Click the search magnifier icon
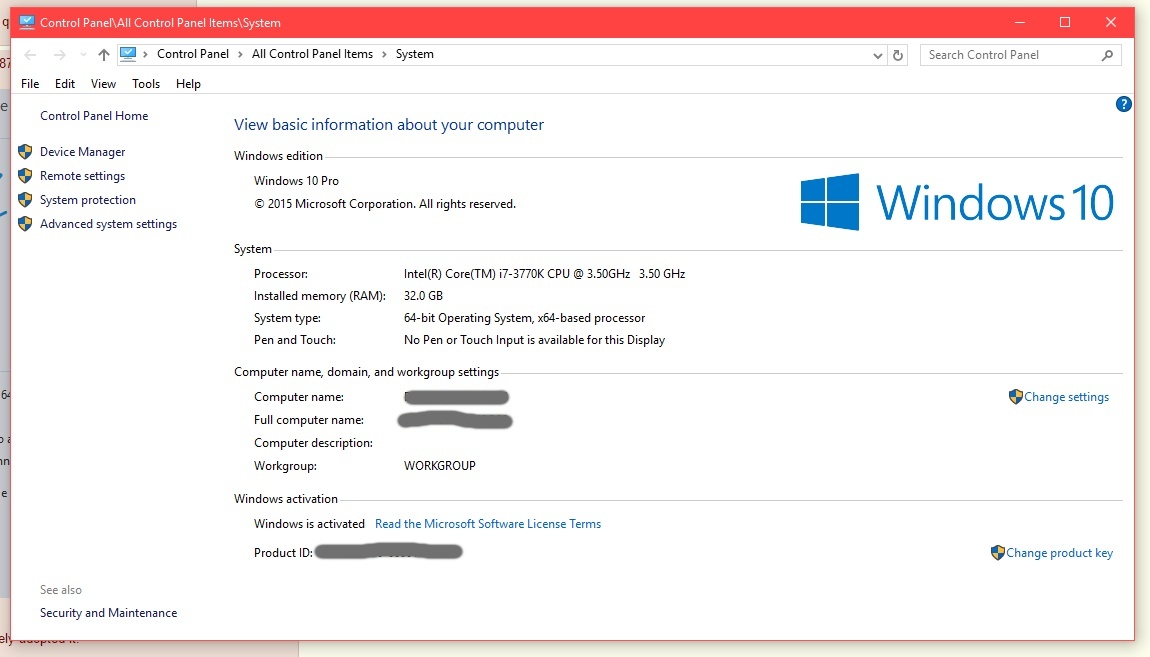 tap(1107, 55)
